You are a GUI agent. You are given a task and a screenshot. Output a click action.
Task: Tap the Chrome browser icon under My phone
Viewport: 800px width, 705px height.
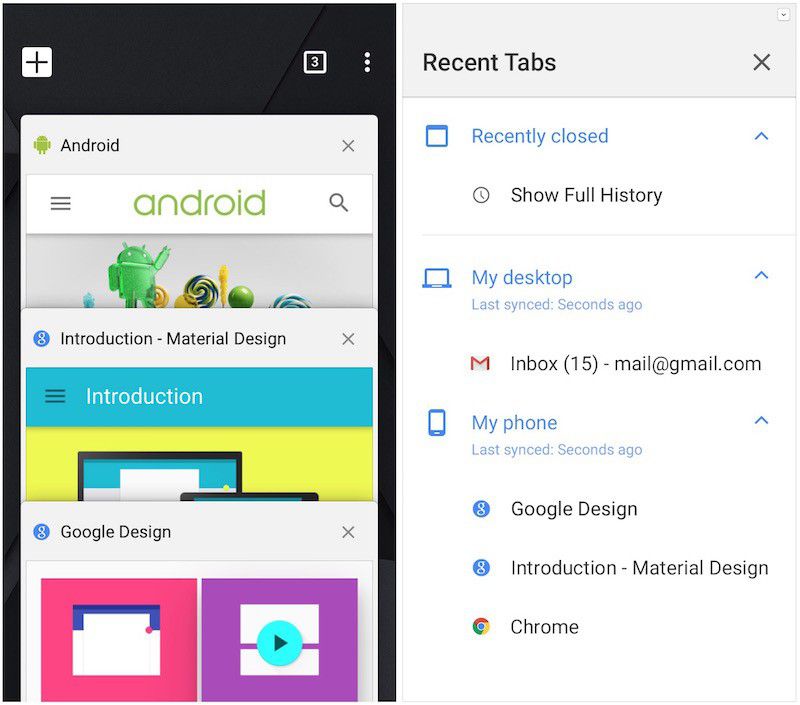[x=481, y=626]
